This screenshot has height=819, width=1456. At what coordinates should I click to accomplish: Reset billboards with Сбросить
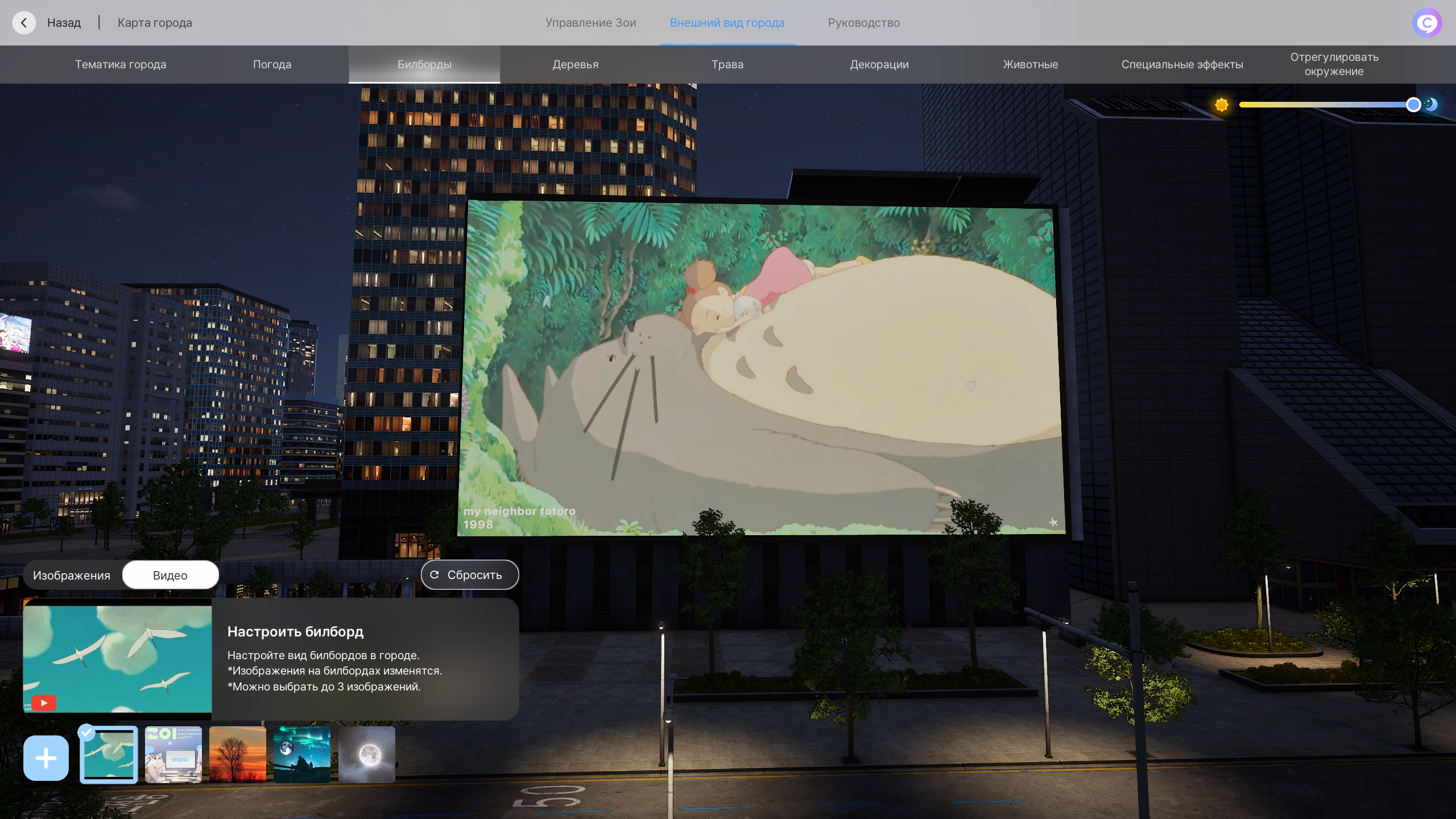pyautogui.click(x=470, y=574)
